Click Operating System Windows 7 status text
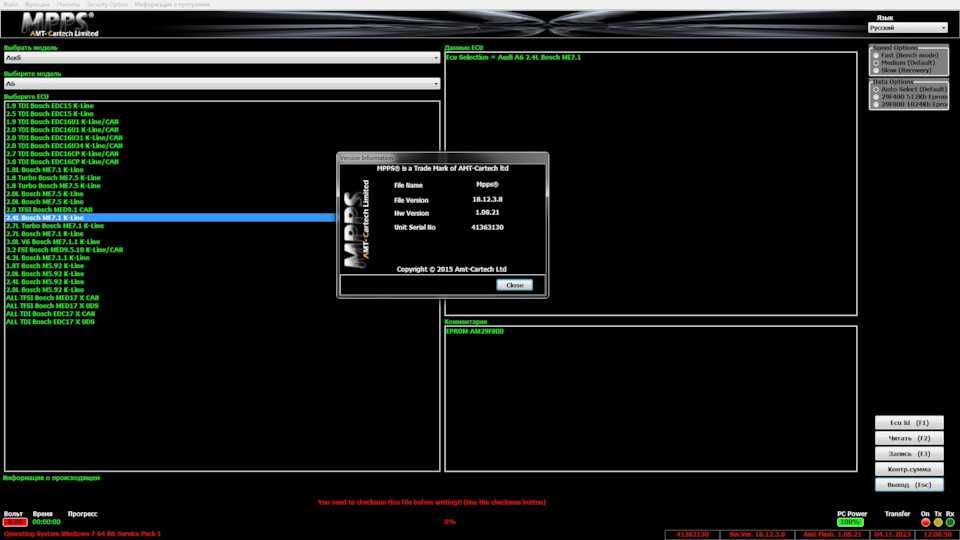The height and width of the screenshot is (540, 960). 82,534
